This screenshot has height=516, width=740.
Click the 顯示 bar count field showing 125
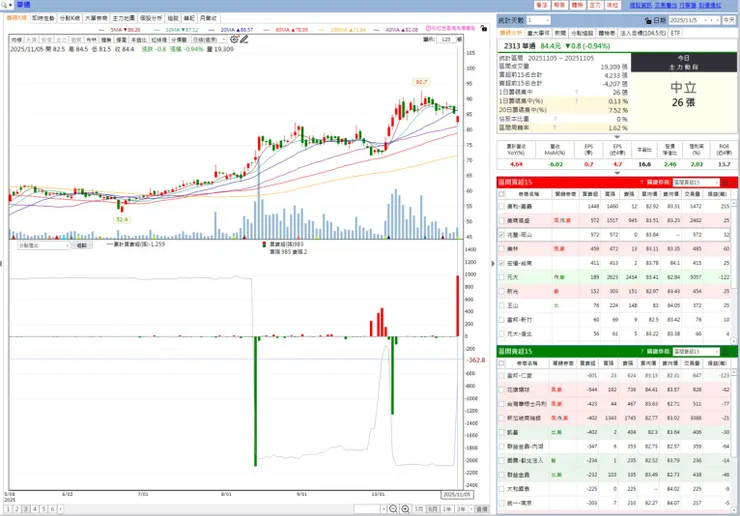pos(446,40)
